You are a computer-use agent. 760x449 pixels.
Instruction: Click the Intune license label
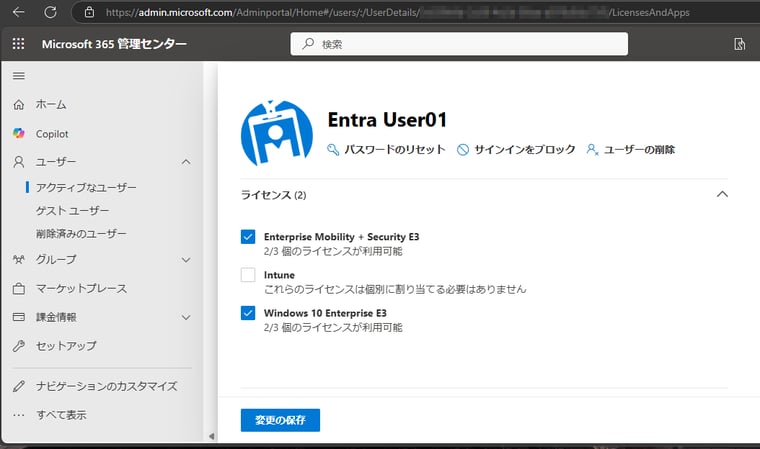click(279, 275)
